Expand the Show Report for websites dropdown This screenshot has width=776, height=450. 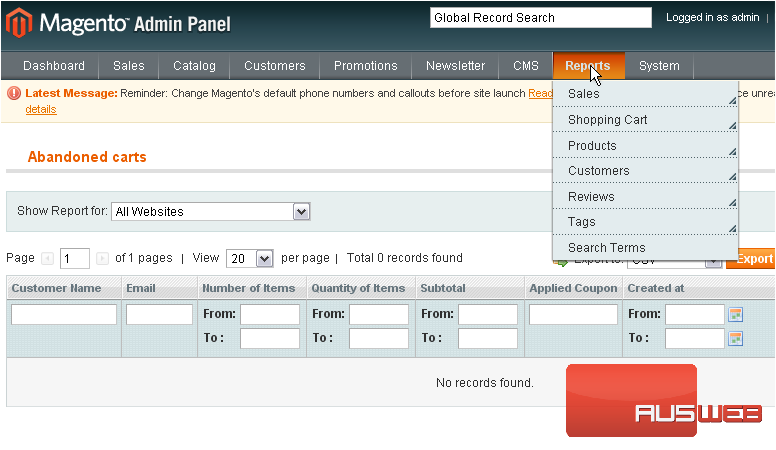point(301,211)
